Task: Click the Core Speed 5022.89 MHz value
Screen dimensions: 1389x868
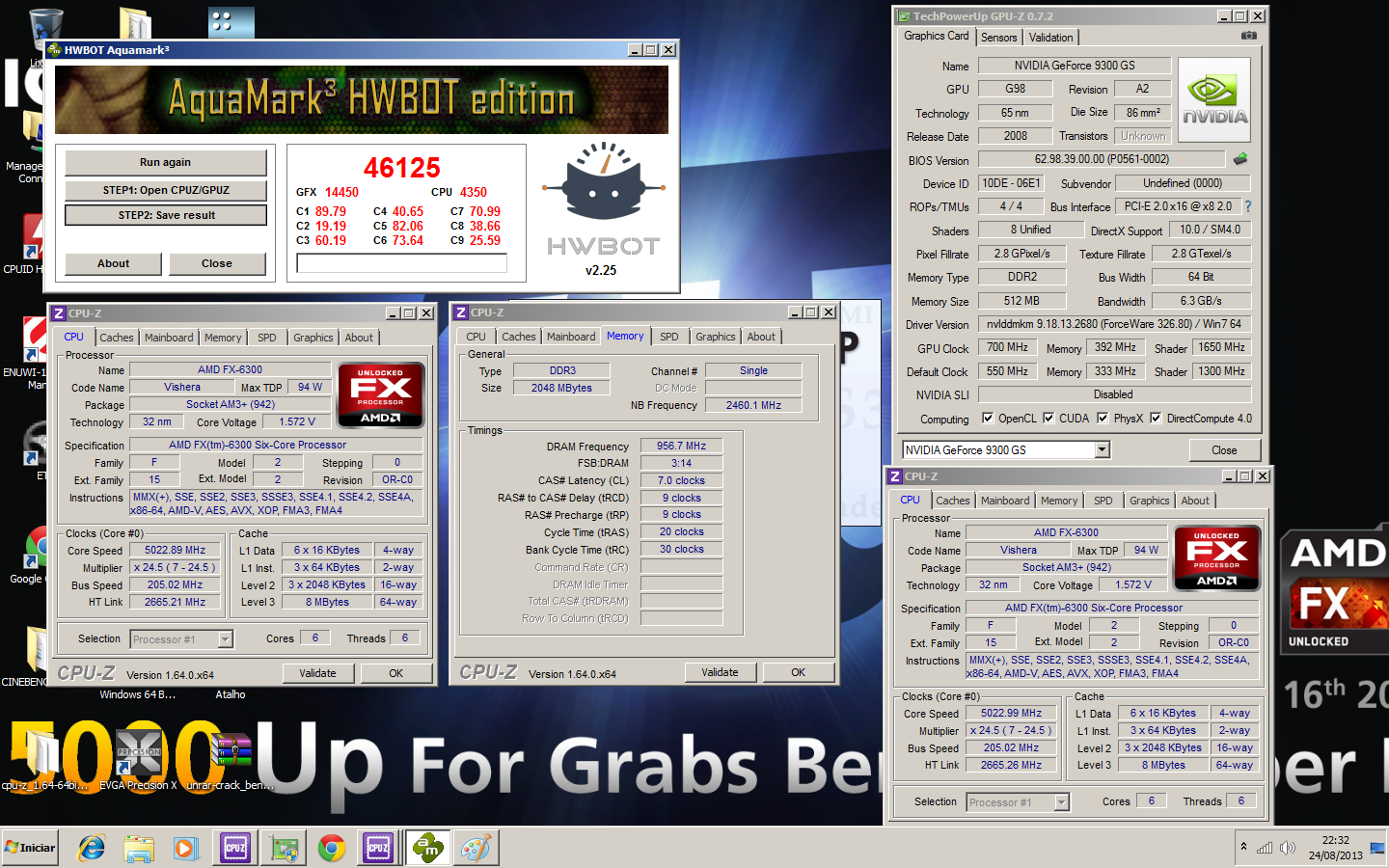Action: [x=176, y=551]
